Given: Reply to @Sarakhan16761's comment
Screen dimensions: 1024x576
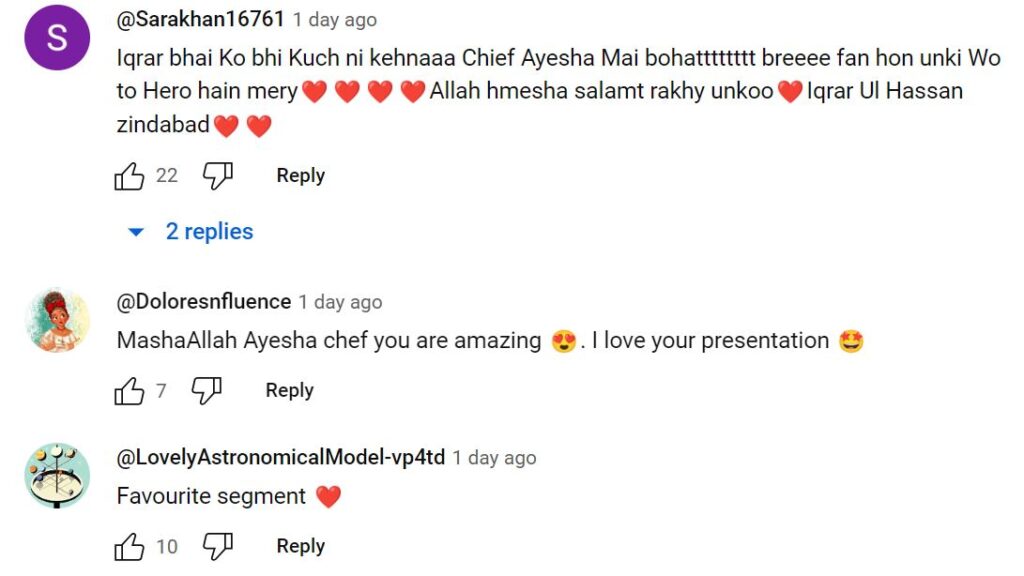Looking at the screenshot, I should click(x=300, y=176).
